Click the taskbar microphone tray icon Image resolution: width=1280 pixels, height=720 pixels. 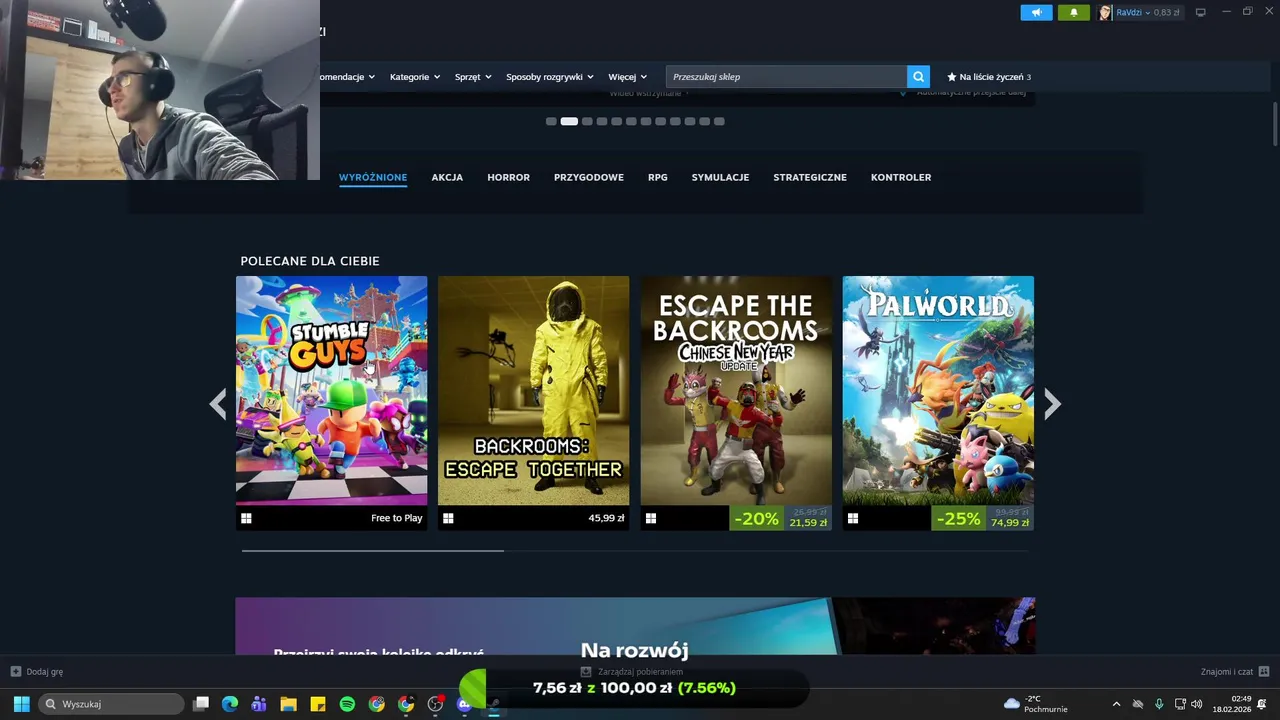[1159, 704]
